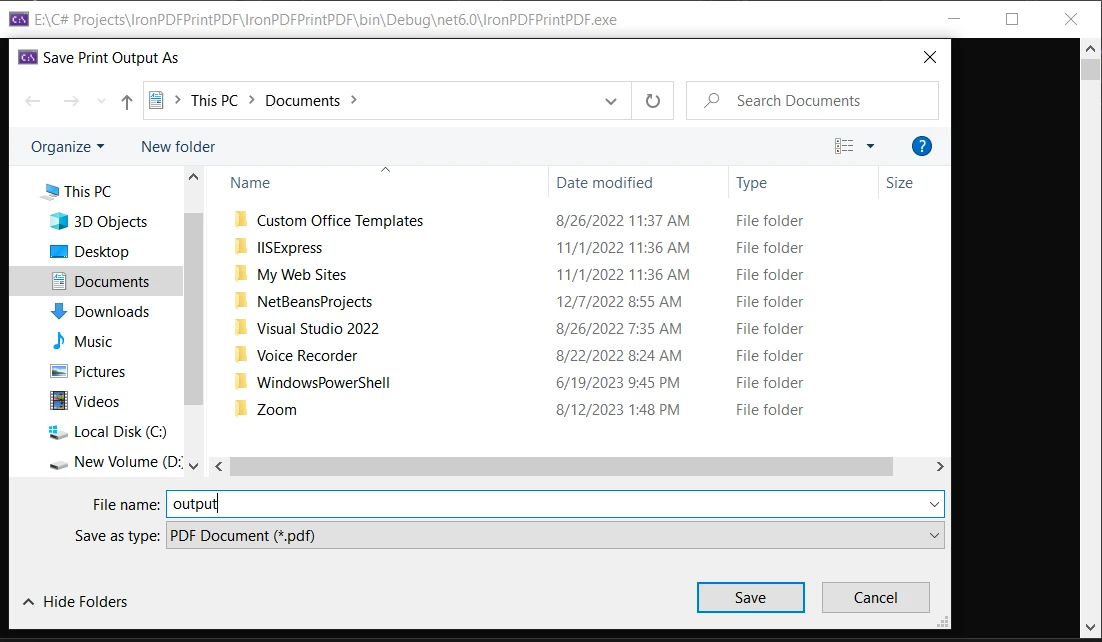Select Local Disk (C:) drive
The height and width of the screenshot is (642, 1102).
coord(120,432)
